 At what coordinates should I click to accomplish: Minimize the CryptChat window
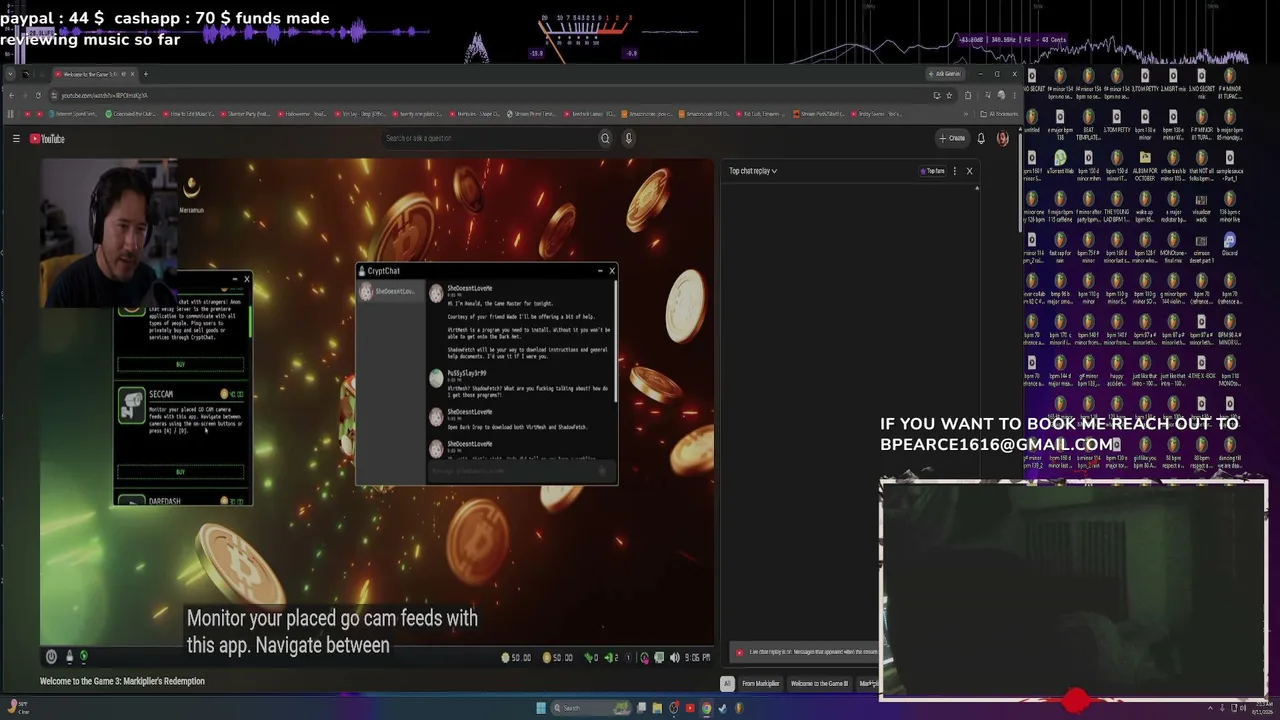(x=600, y=271)
